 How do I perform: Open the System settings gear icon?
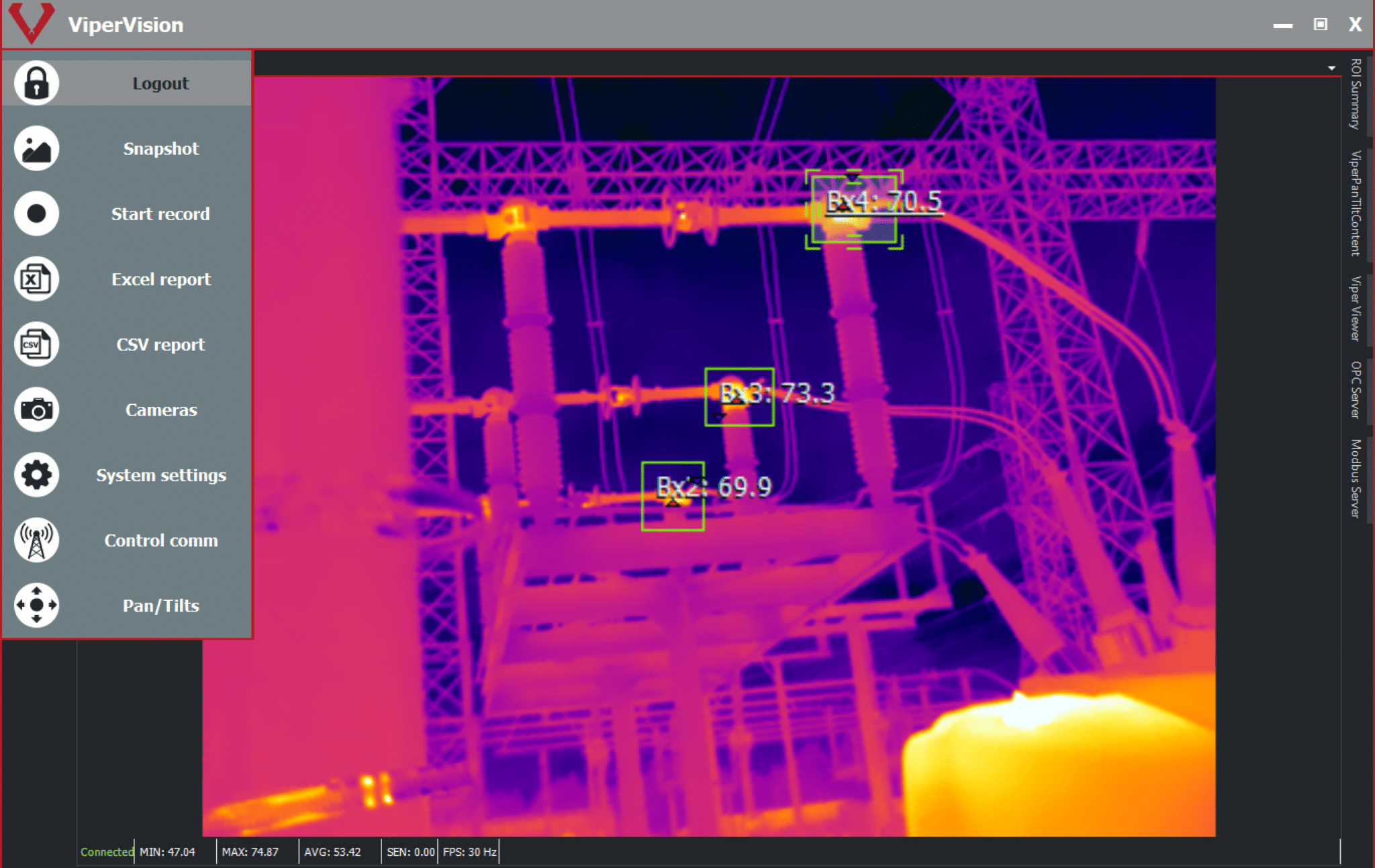coord(37,475)
